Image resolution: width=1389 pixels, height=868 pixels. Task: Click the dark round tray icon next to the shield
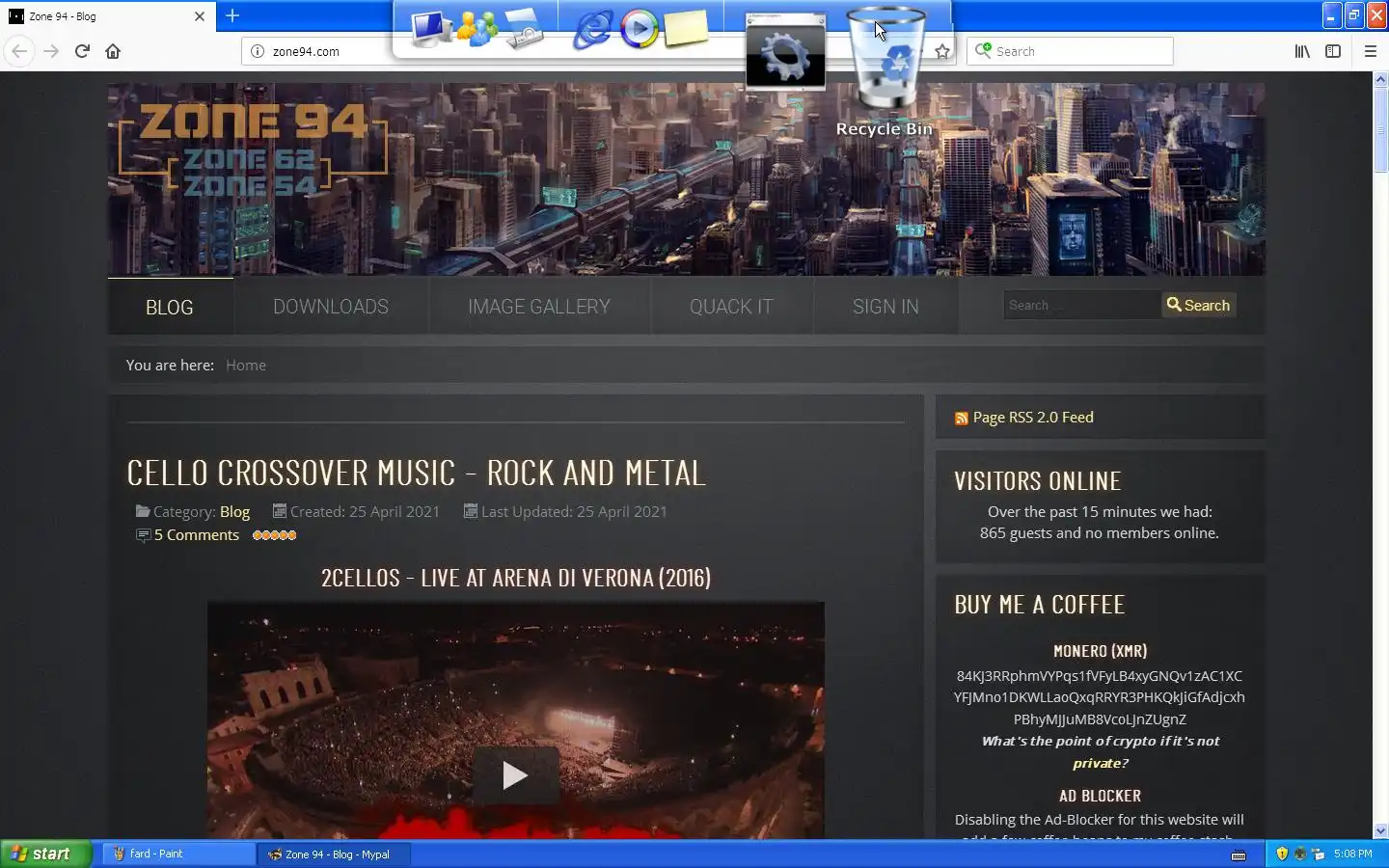[x=1299, y=854]
